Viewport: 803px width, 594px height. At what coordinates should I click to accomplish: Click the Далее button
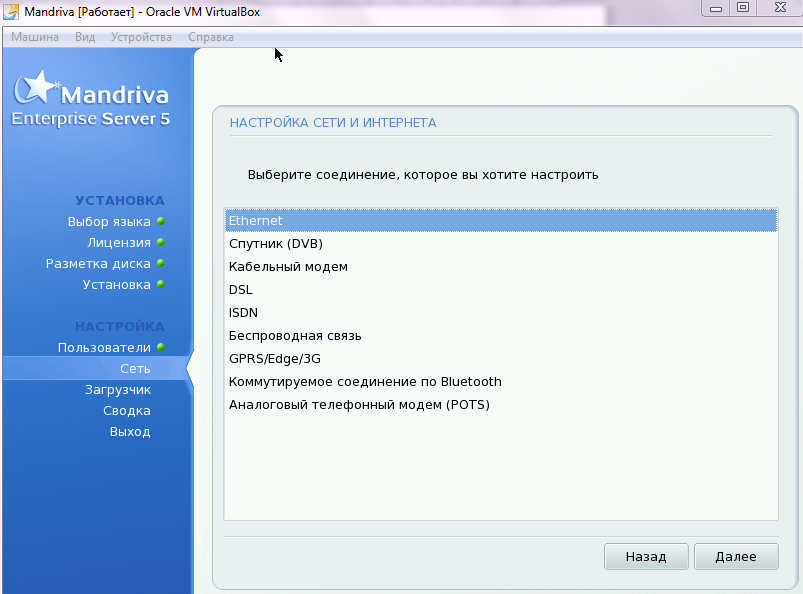(x=736, y=556)
